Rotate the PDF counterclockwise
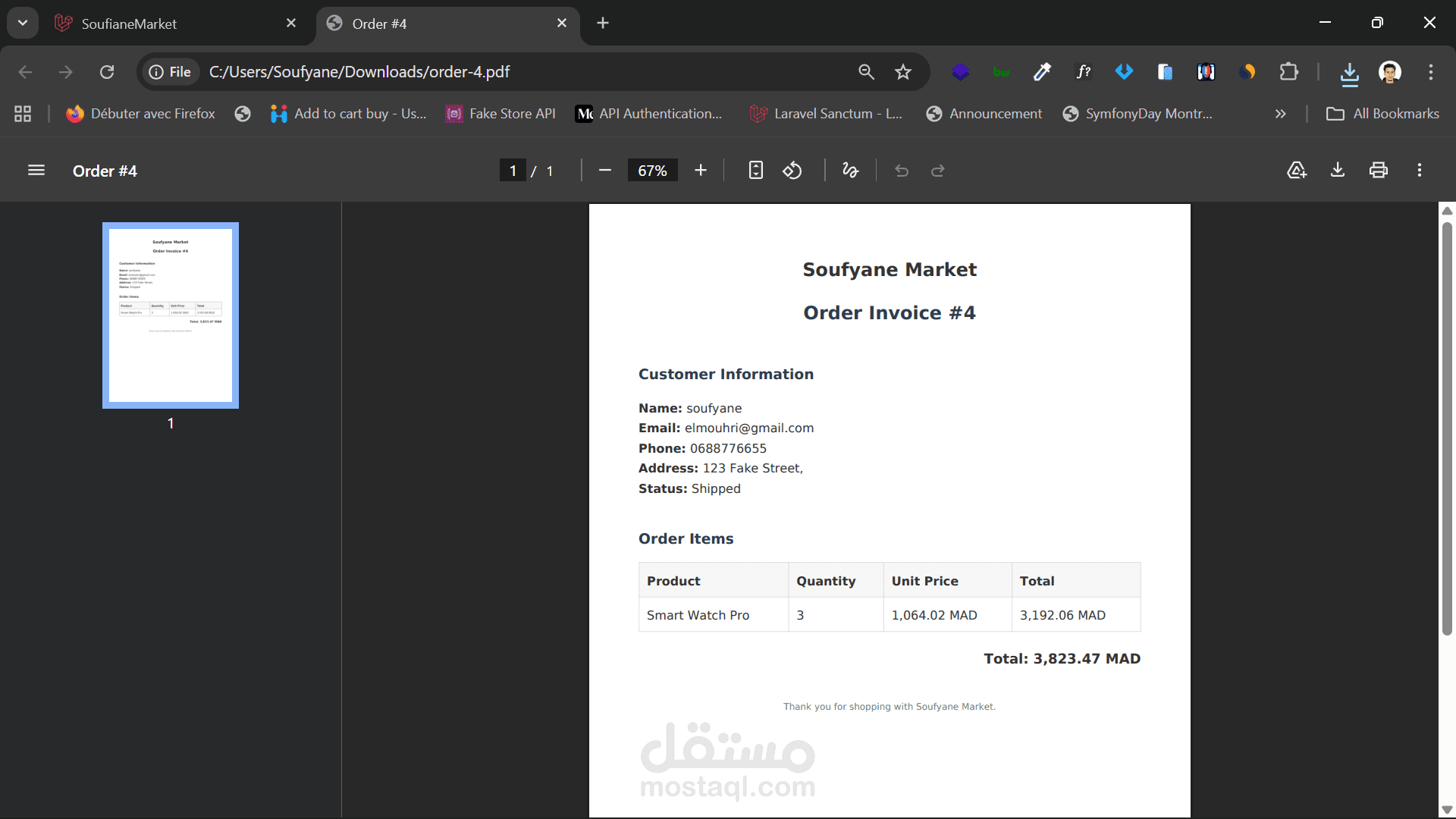 click(792, 171)
